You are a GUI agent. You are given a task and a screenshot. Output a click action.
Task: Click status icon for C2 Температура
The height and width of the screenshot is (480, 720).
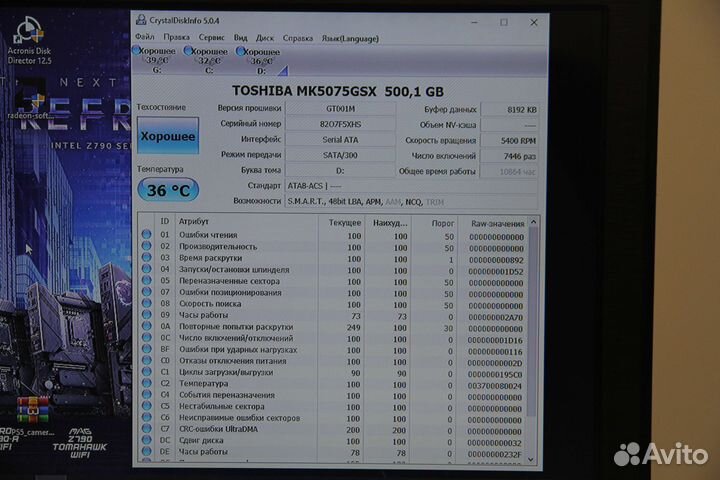coord(146,383)
